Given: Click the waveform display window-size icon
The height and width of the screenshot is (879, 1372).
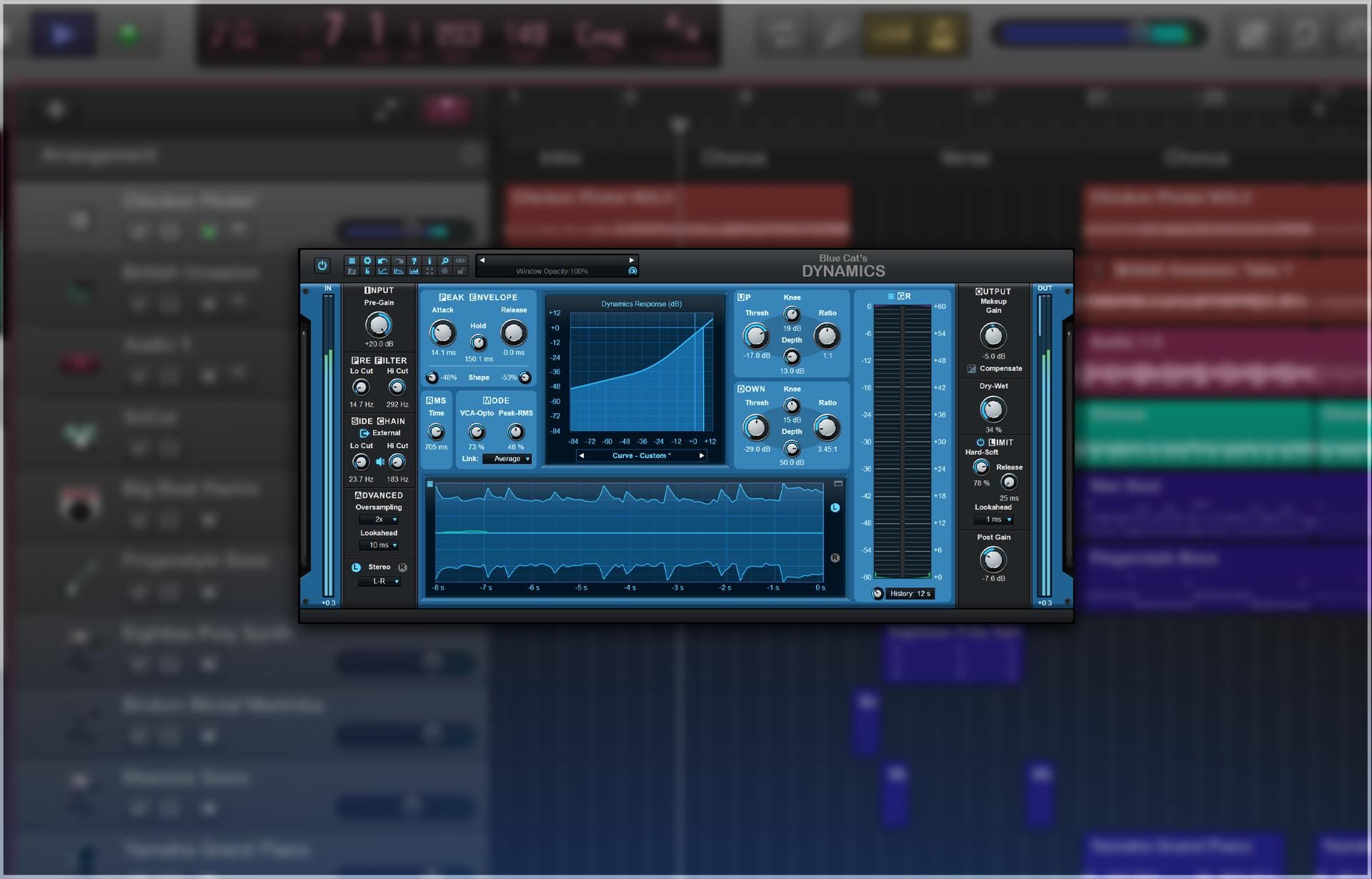Looking at the screenshot, I should point(838,484).
